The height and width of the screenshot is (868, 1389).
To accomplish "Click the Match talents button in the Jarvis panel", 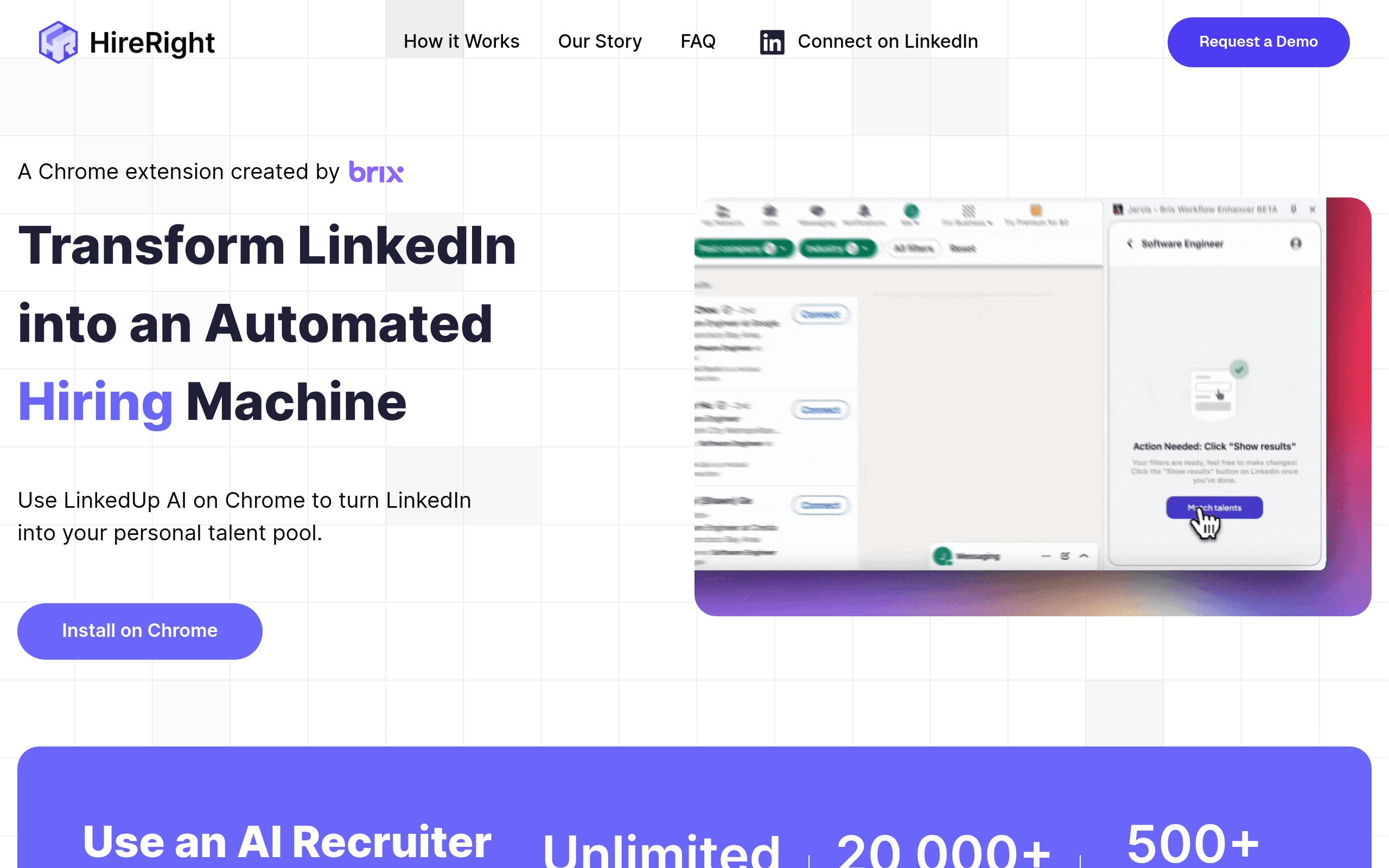I will [x=1214, y=507].
